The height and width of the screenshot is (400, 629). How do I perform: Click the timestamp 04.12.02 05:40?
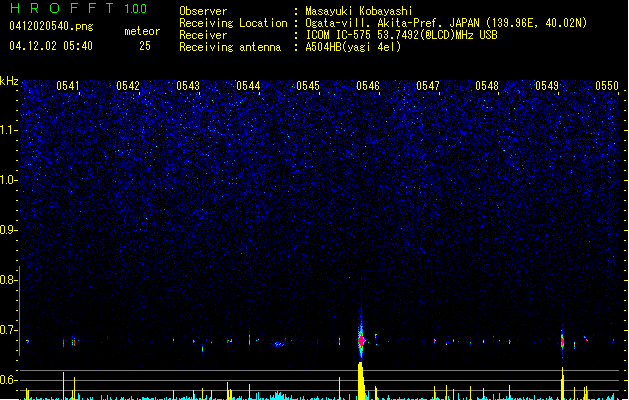(x=51, y=46)
